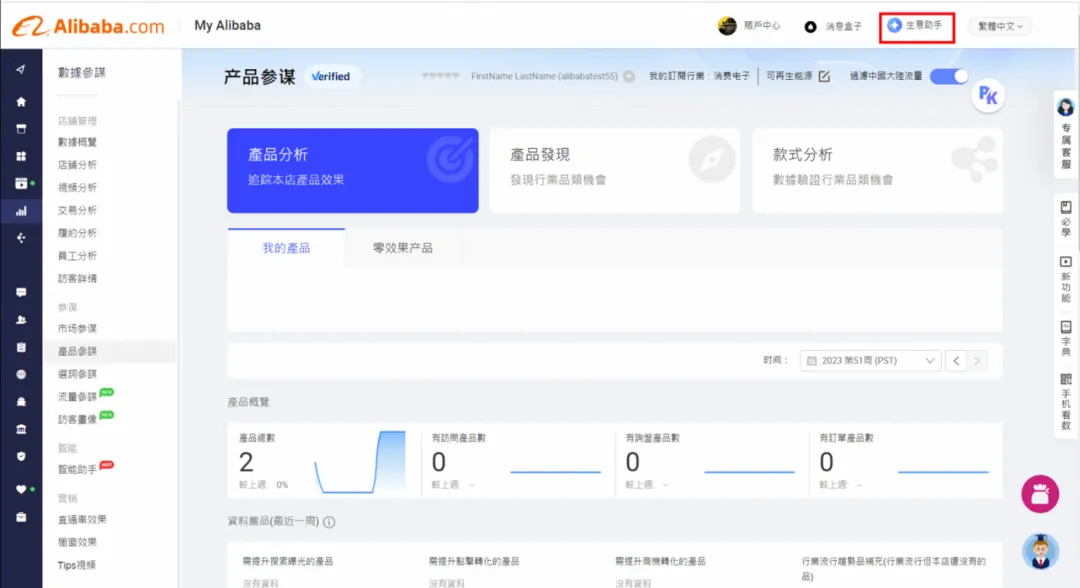1080x588 pixels.
Task: Select the 款式分析 card
Action: click(878, 170)
